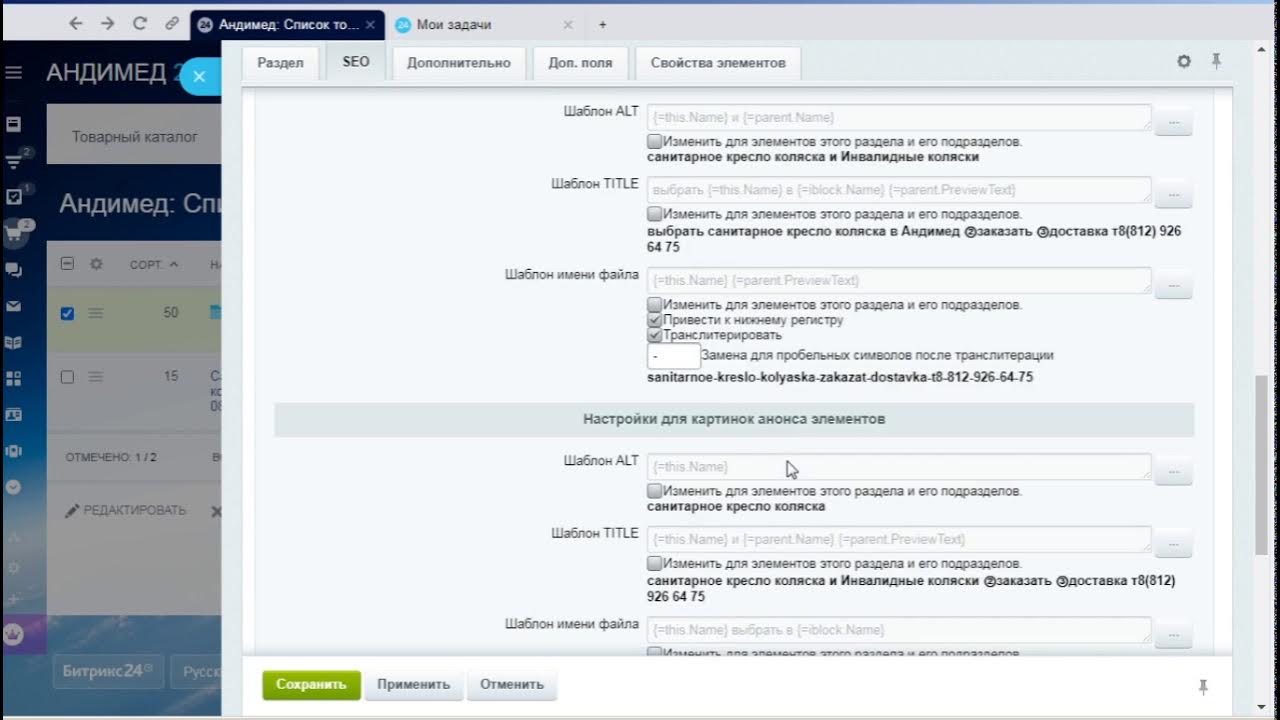This screenshot has height=720, width=1280.
Task: Expand more items with sidebar down-arrow circle
Action: (14, 487)
